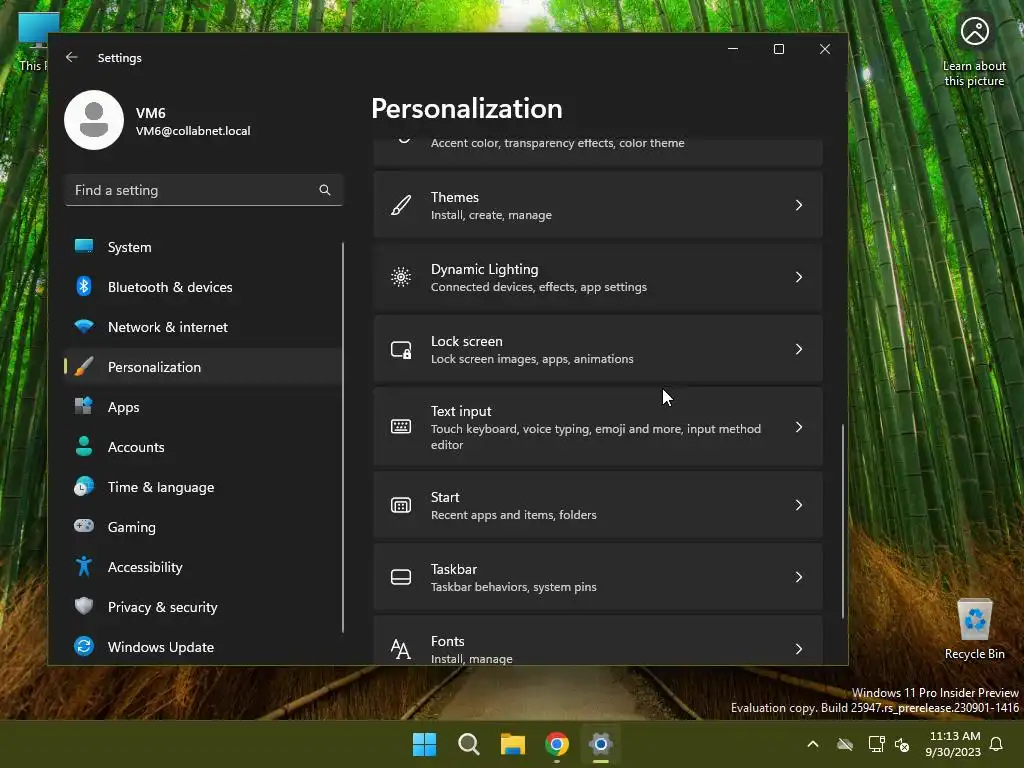Click the Themes brush icon

click(x=401, y=205)
